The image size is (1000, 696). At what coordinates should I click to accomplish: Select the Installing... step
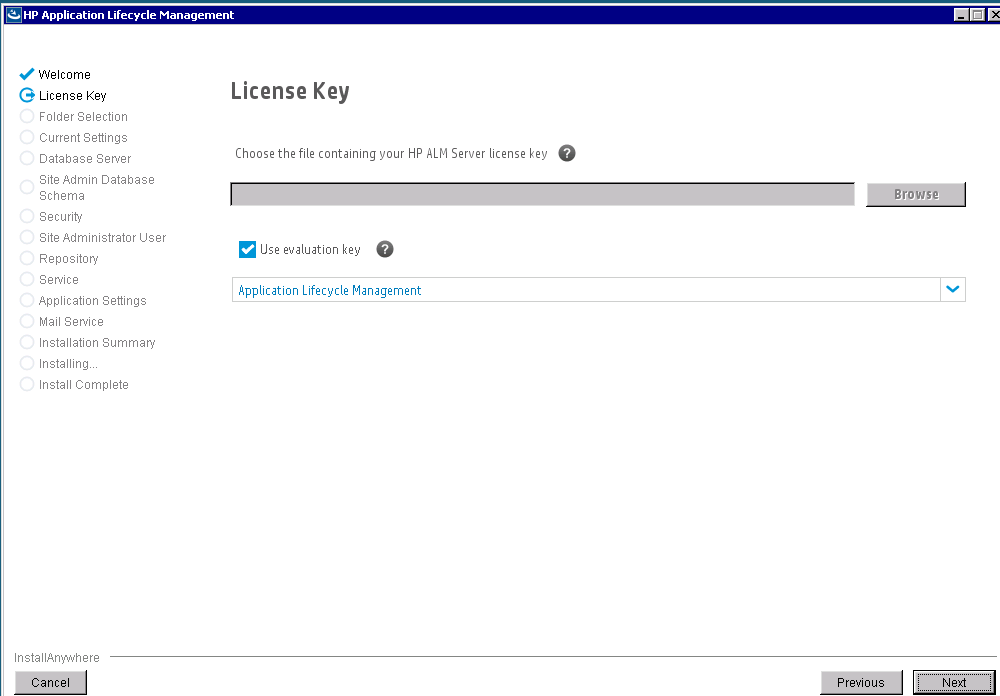tap(68, 364)
